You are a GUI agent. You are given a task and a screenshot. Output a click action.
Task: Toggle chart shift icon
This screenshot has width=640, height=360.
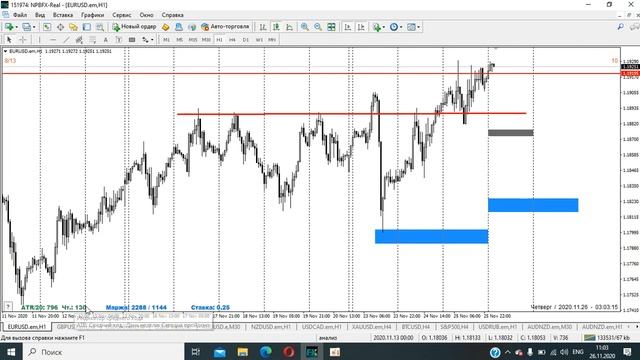(x=361, y=27)
